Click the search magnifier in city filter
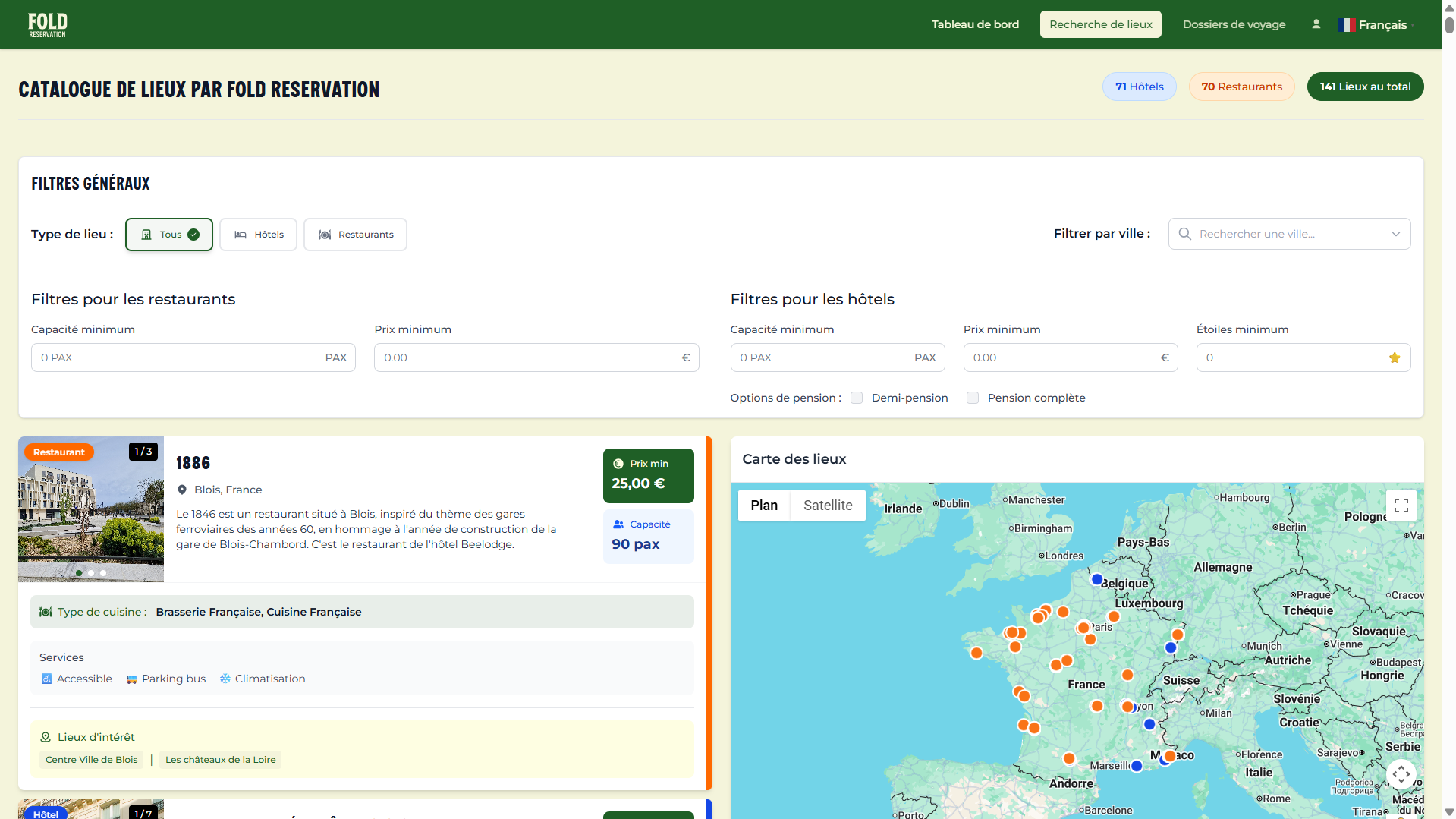This screenshot has height=819, width=1456. tap(1184, 234)
